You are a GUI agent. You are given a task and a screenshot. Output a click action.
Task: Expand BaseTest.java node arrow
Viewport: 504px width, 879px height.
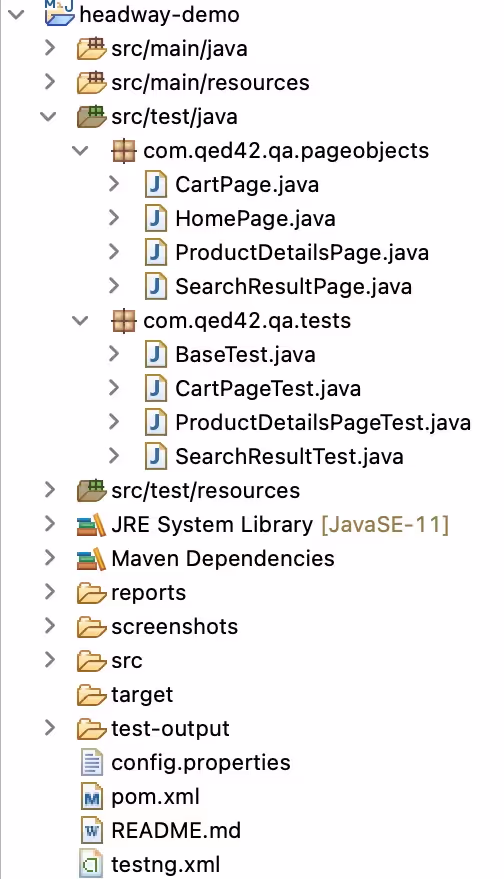[114, 354]
